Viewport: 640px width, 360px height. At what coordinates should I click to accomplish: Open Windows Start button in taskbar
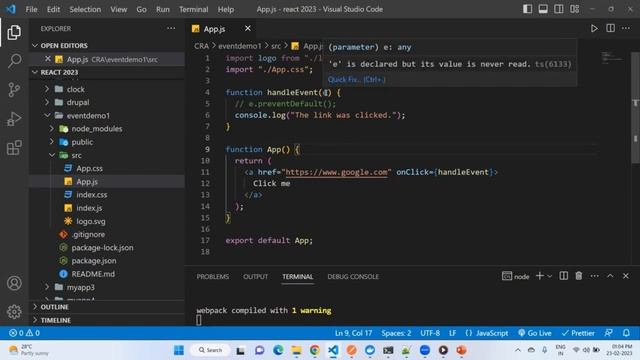point(179,350)
